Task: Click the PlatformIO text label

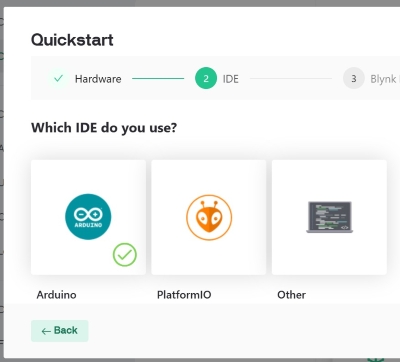Action: (184, 295)
